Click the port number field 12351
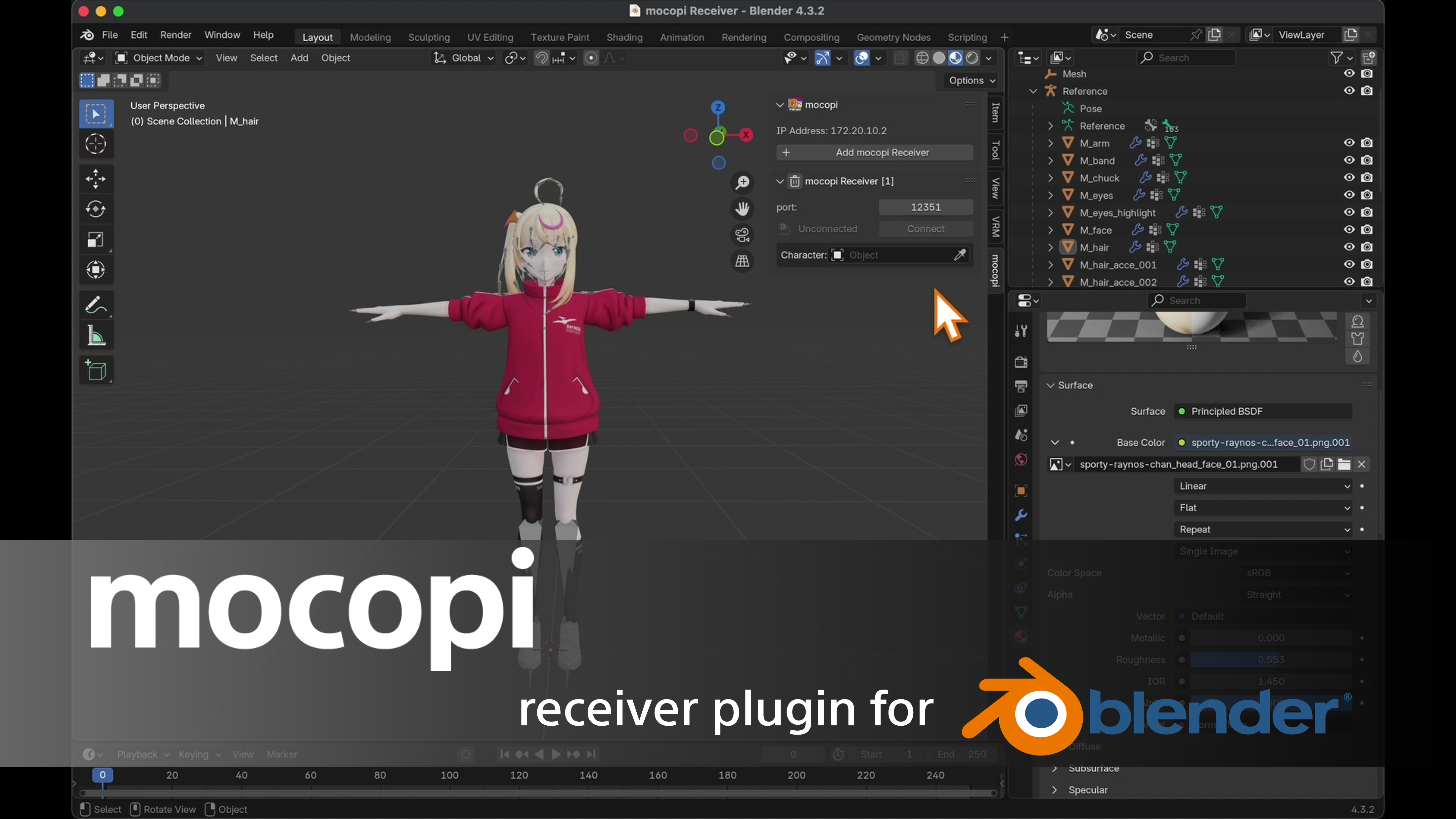 pos(925,207)
